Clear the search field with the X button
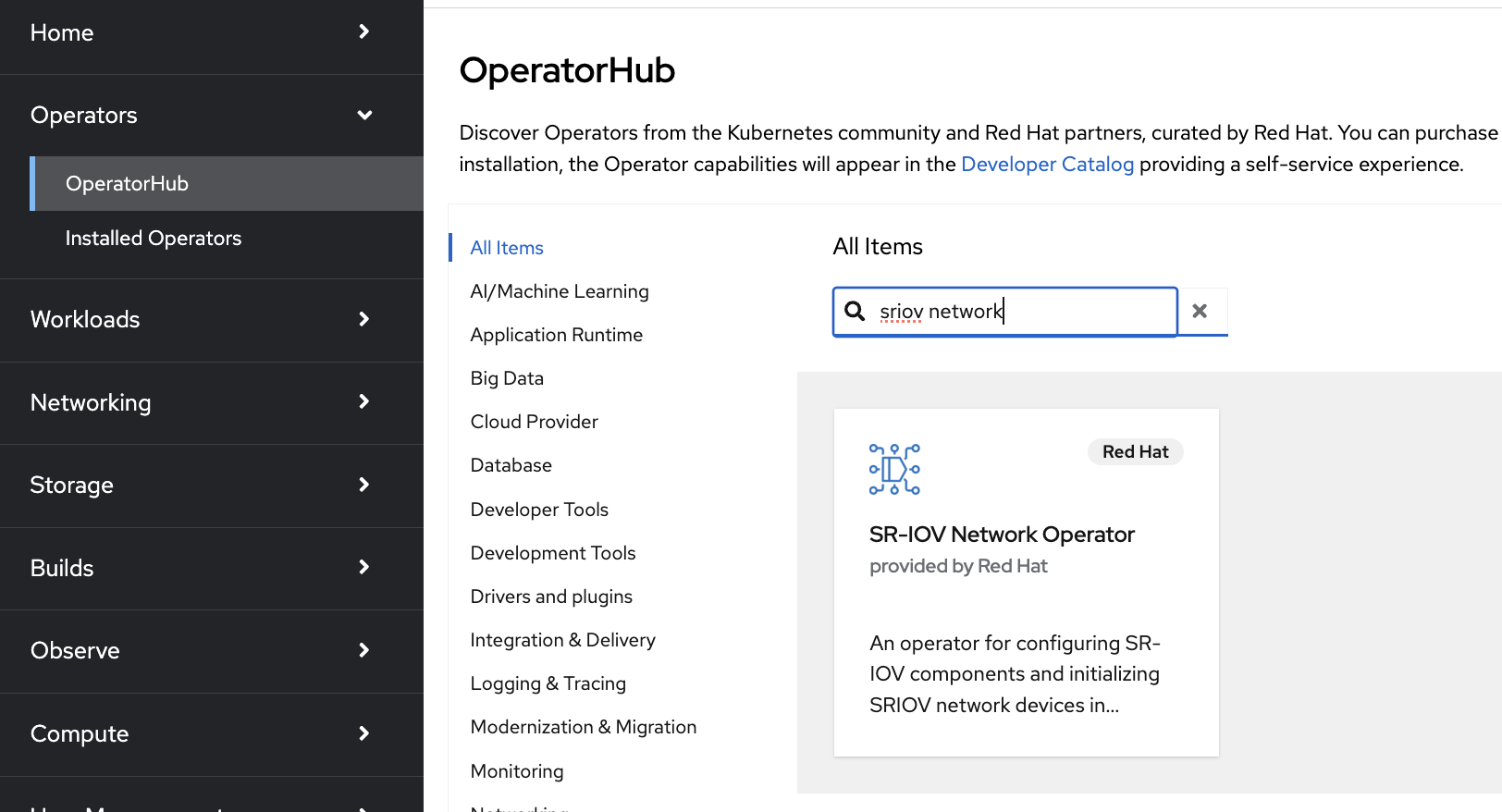 click(x=1200, y=312)
